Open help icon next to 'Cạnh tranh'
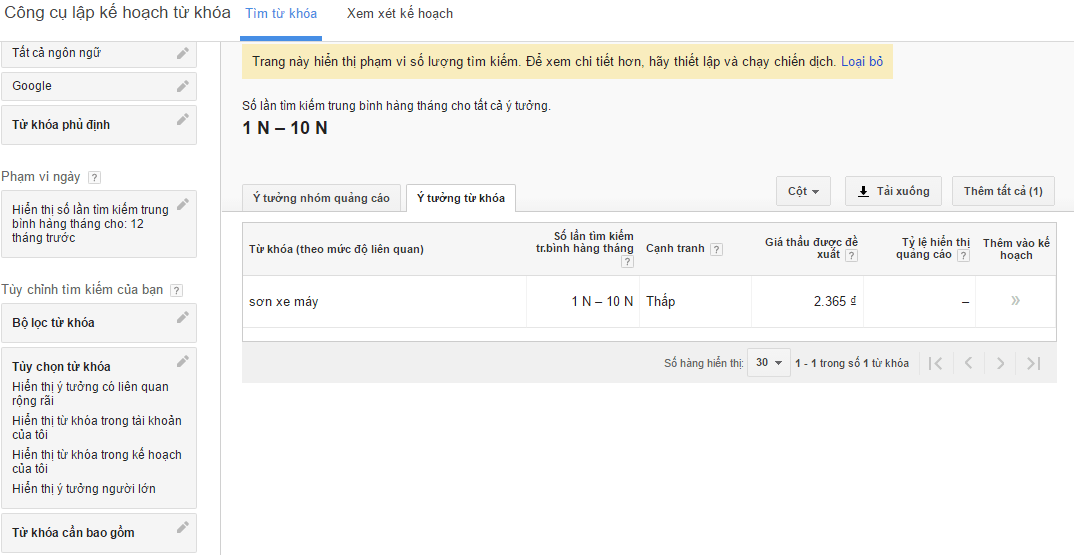Image resolution: width=1074 pixels, height=555 pixels. (x=716, y=249)
